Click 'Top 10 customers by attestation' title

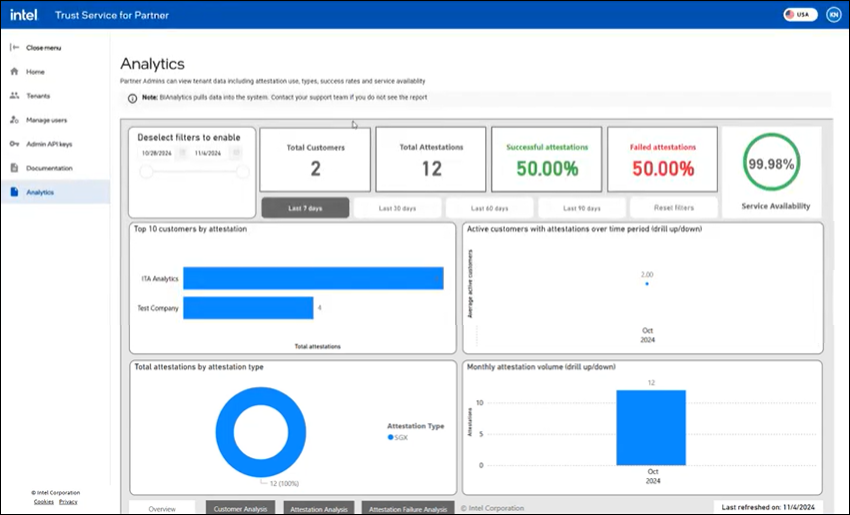(190, 229)
